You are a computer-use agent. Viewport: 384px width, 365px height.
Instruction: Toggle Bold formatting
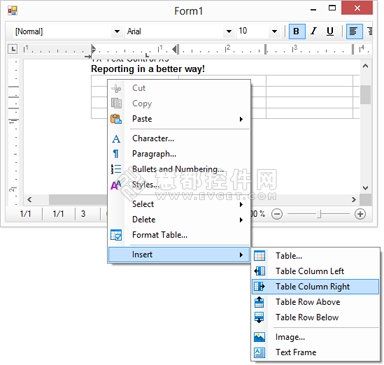coord(296,32)
